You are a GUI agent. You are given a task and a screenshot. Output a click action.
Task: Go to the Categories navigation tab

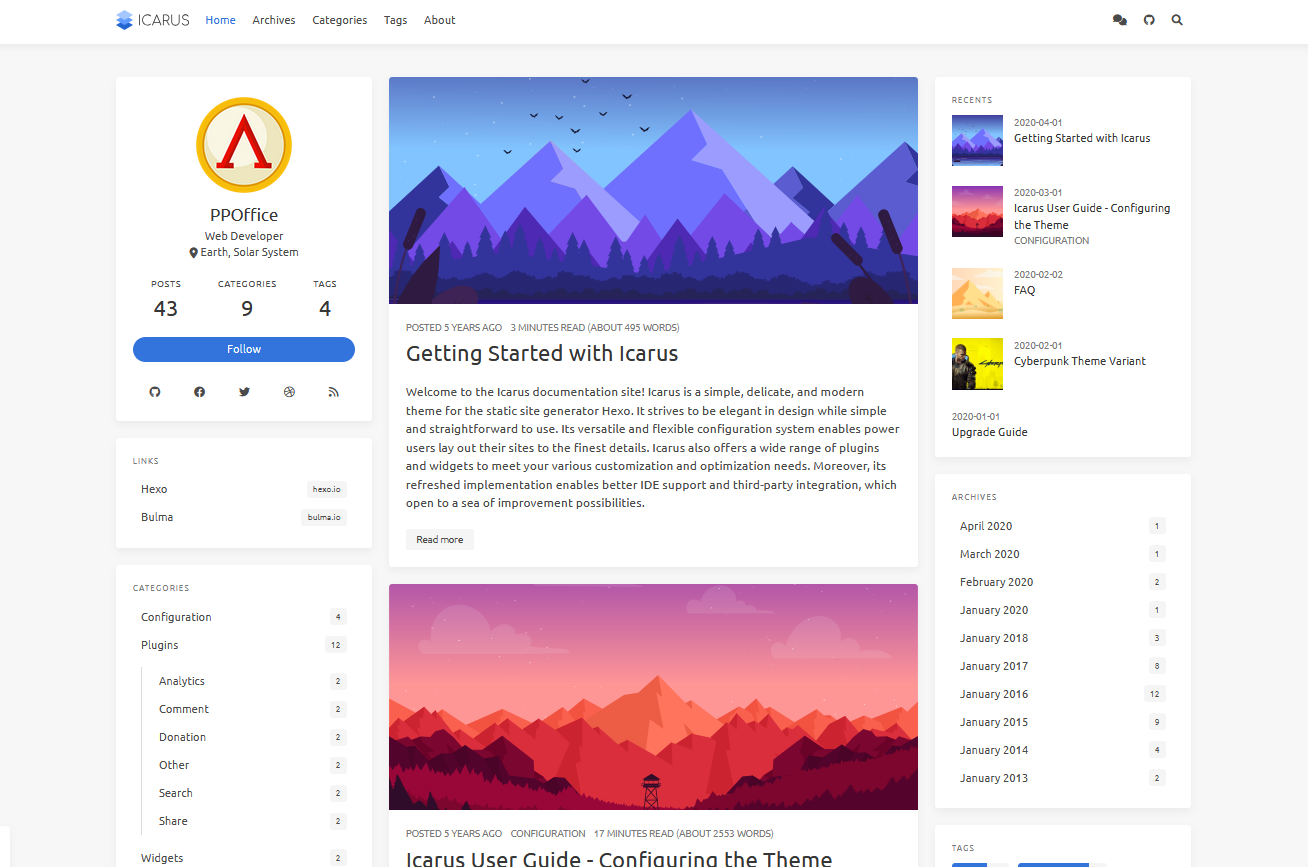pyautogui.click(x=339, y=20)
